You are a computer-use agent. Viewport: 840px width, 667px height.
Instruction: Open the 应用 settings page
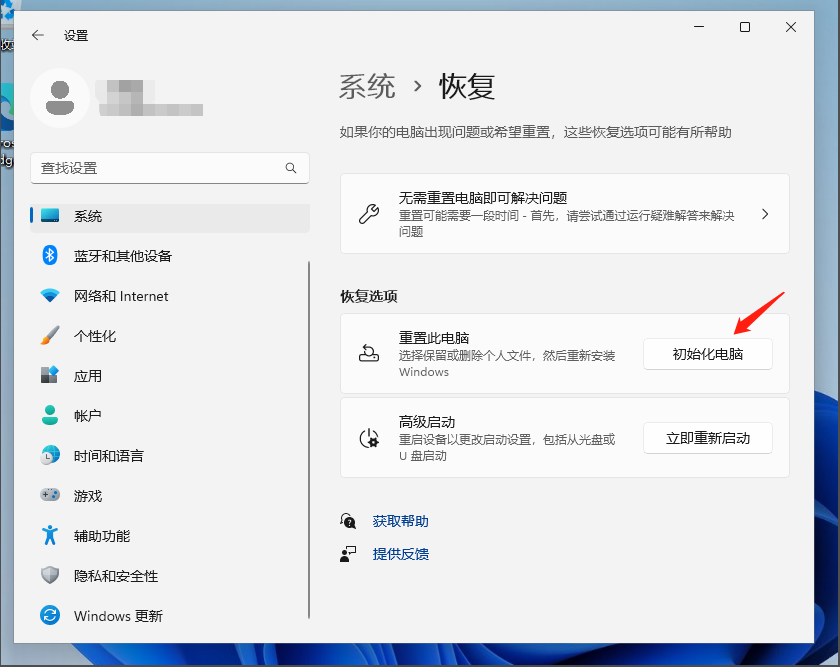tap(89, 376)
